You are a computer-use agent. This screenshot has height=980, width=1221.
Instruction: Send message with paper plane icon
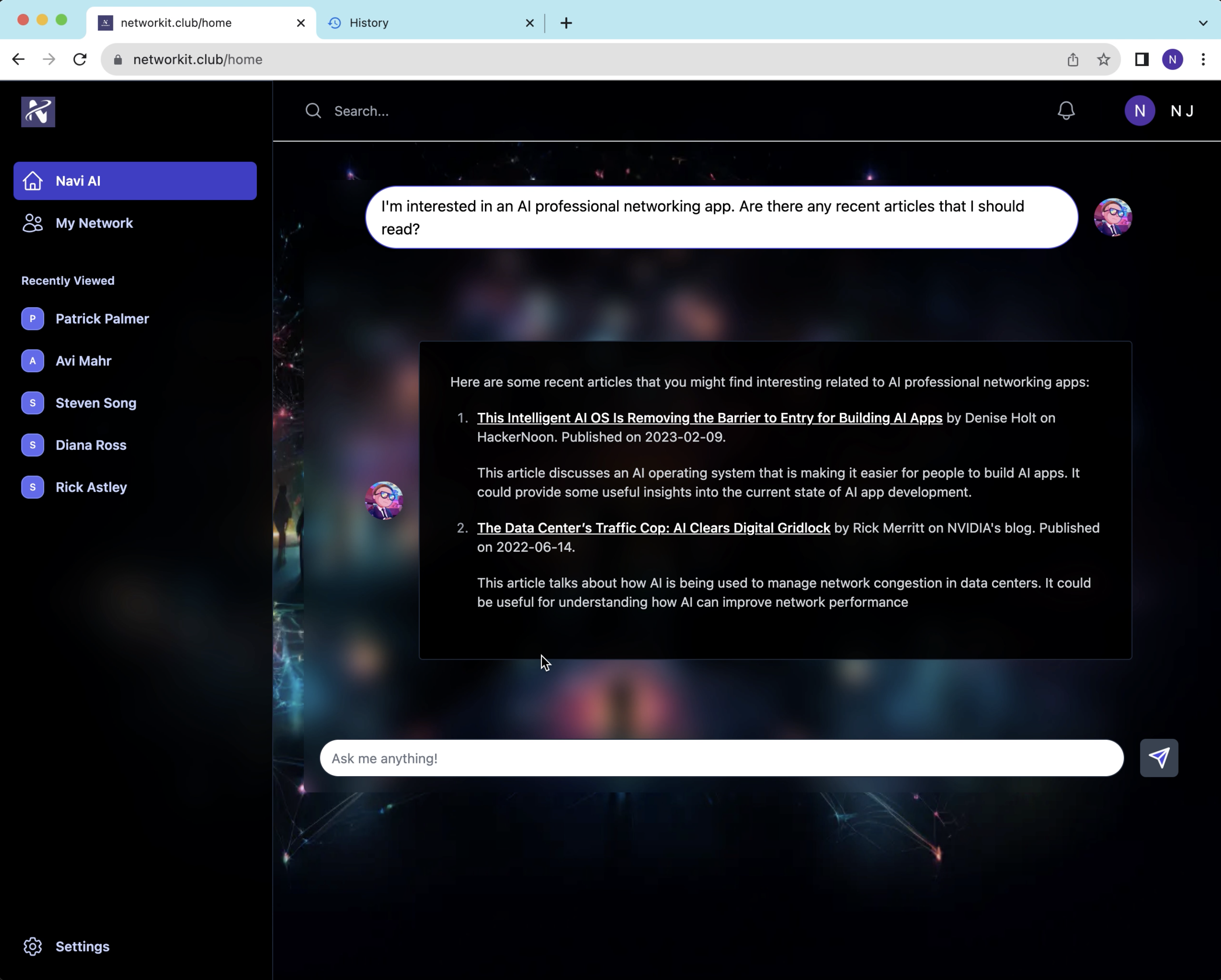tap(1158, 757)
